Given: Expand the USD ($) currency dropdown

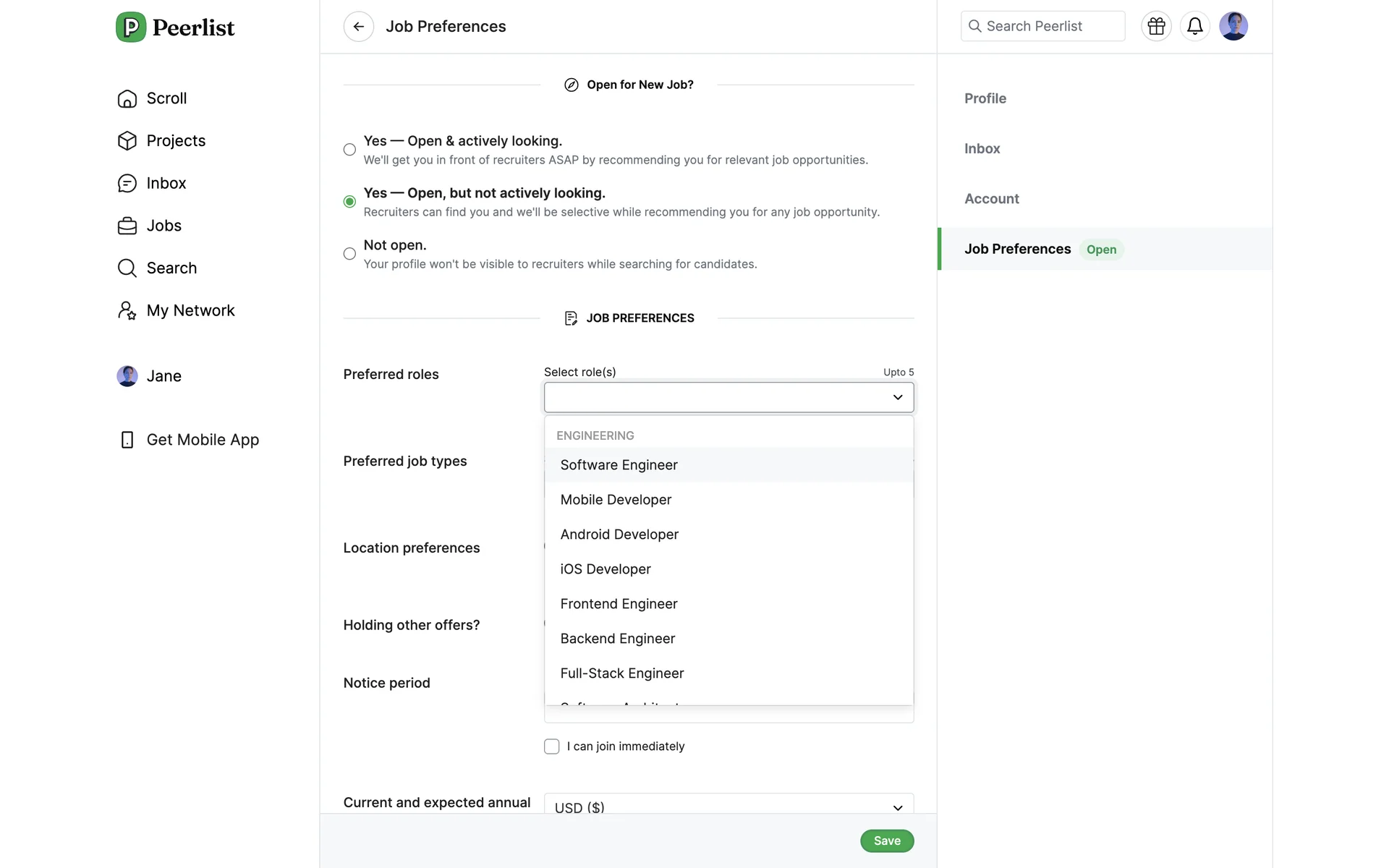Looking at the screenshot, I should (897, 807).
